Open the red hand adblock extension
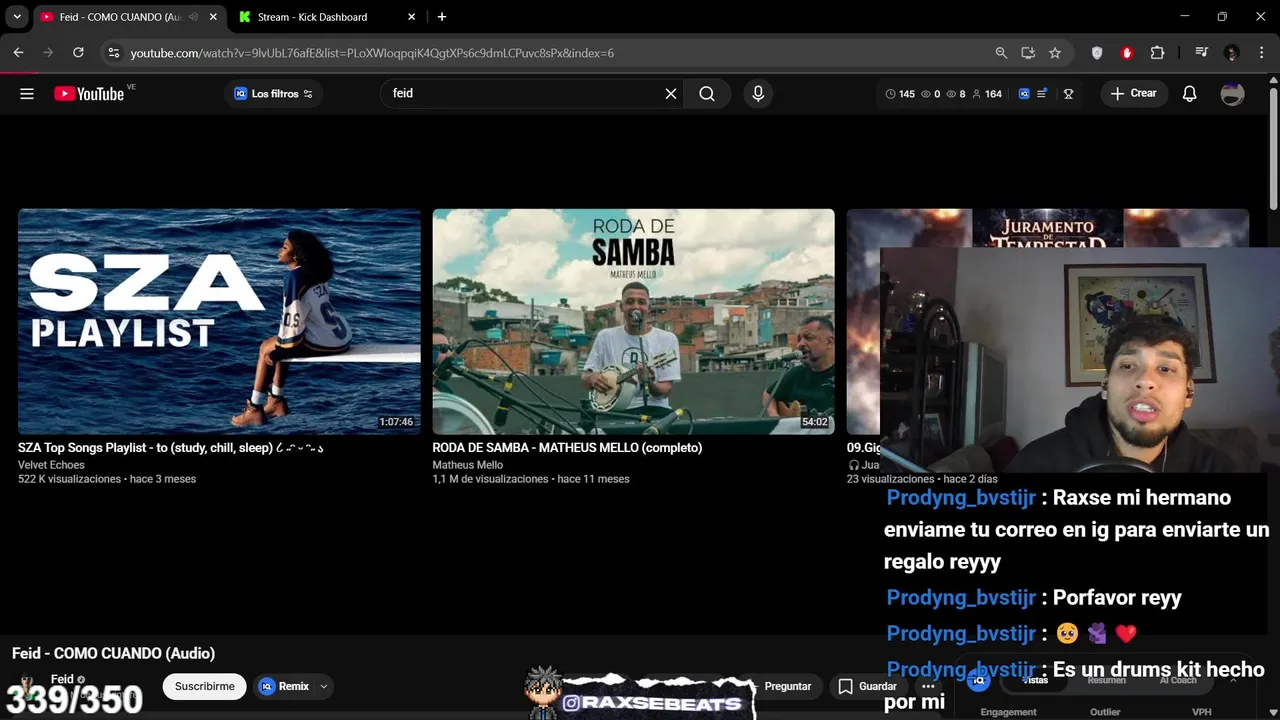The height and width of the screenshot is (720, 1280). [1127, 53]
